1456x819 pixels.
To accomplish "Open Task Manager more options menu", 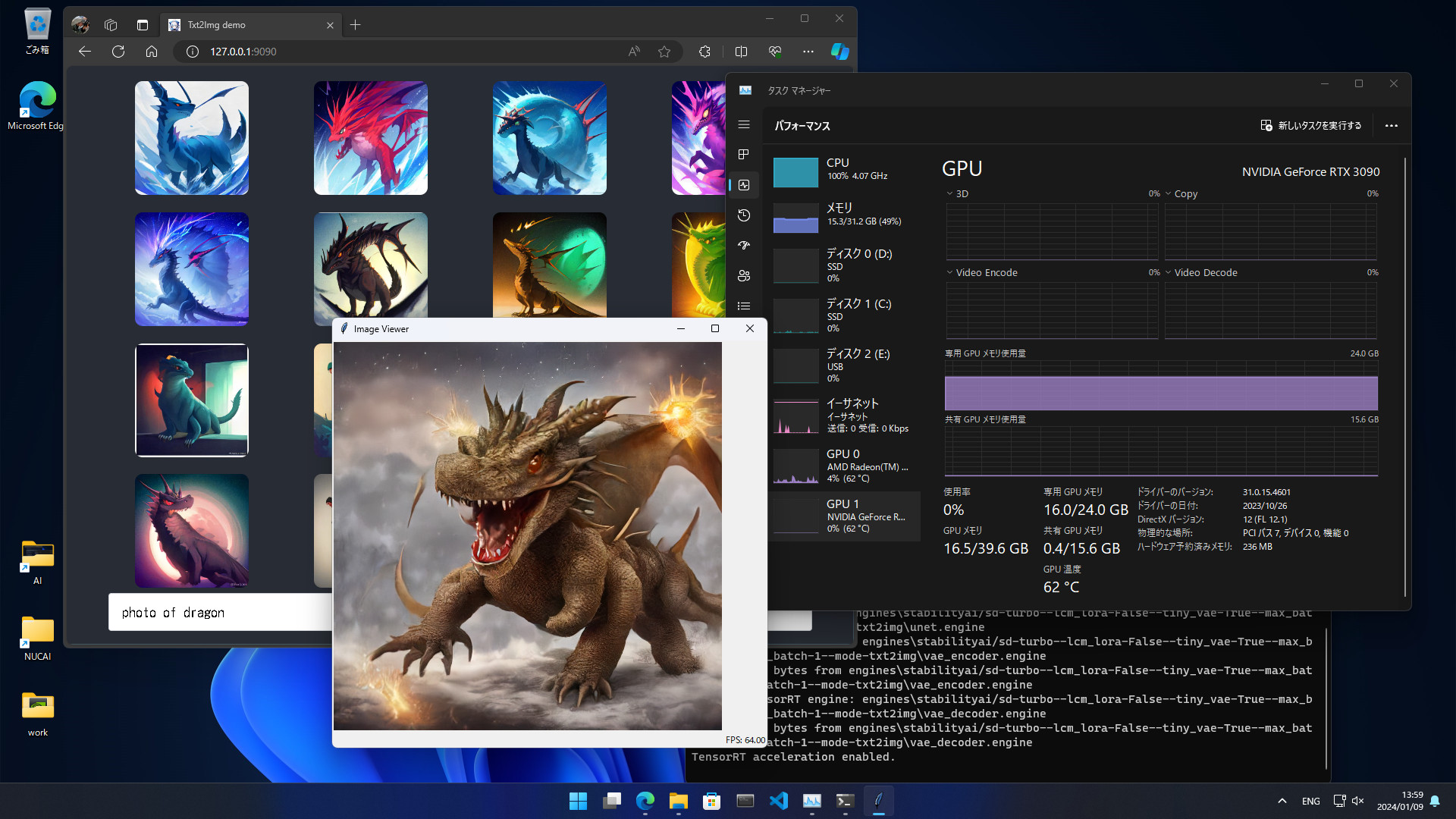I will (x=1391, y=126).
